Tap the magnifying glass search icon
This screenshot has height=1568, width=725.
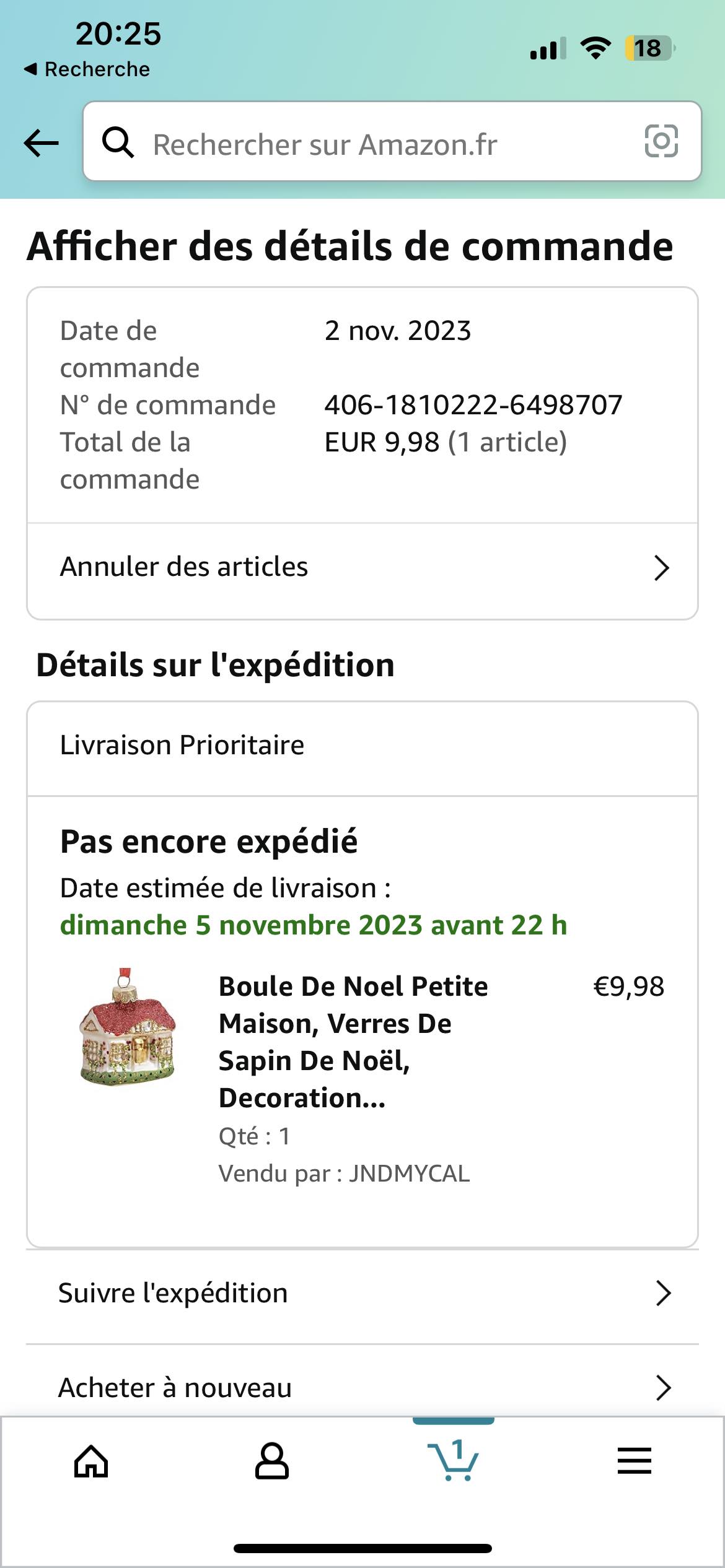(x=118, y=142)
